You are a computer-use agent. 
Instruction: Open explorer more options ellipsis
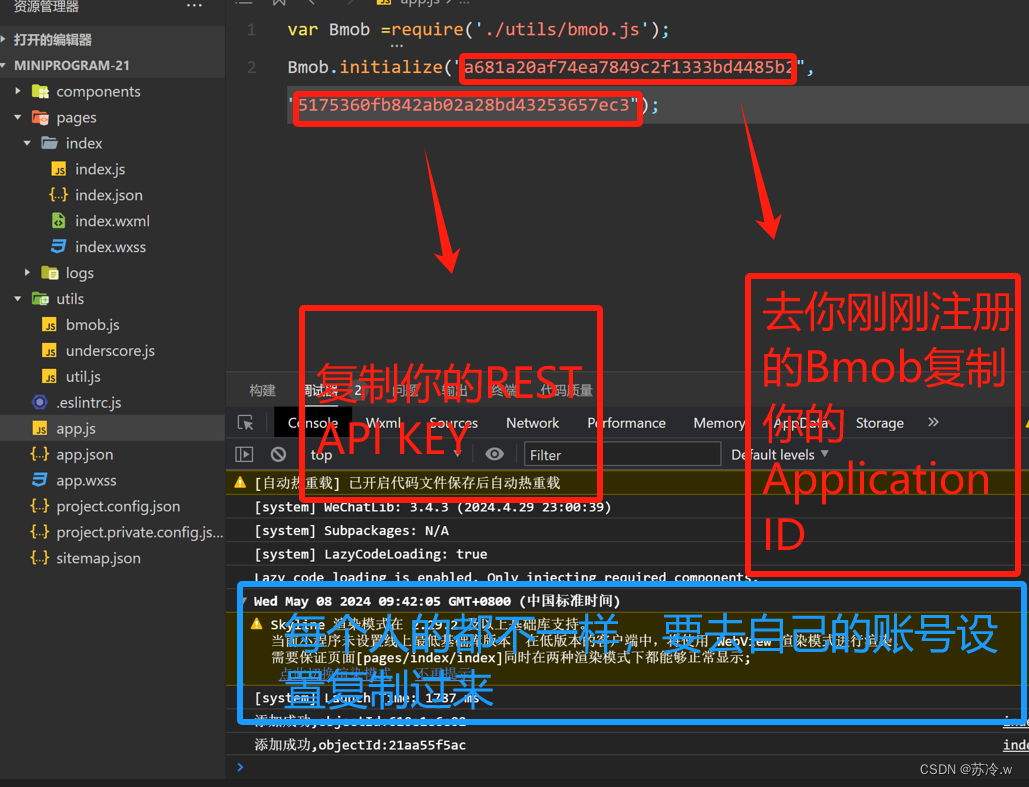194,6
